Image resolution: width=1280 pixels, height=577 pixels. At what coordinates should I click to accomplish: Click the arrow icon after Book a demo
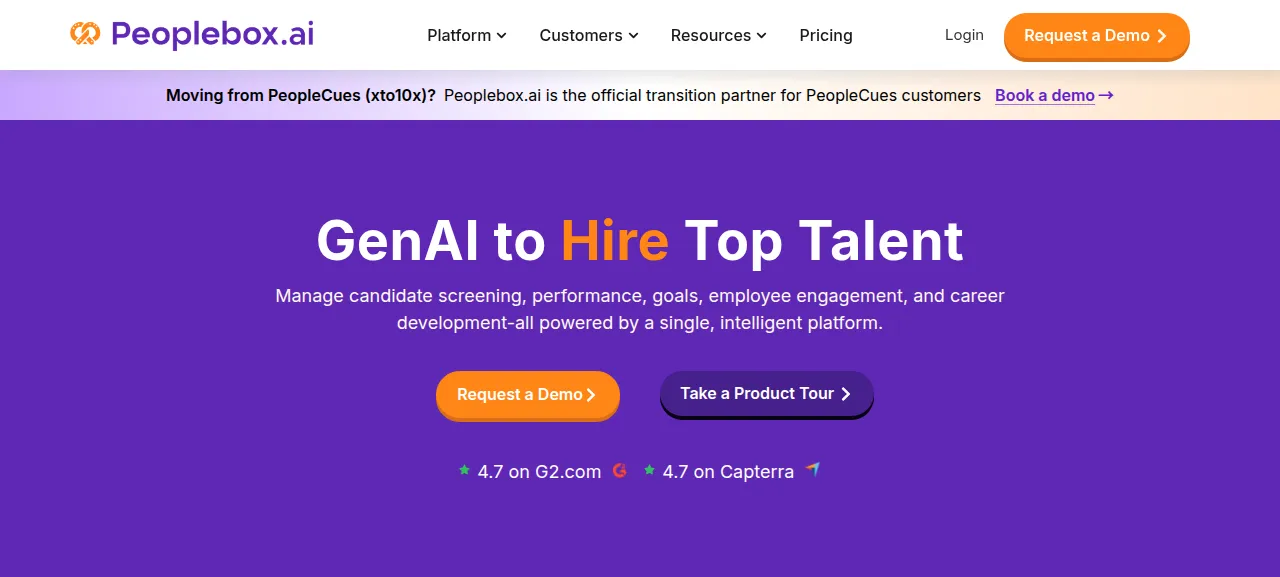point(1106,96)
